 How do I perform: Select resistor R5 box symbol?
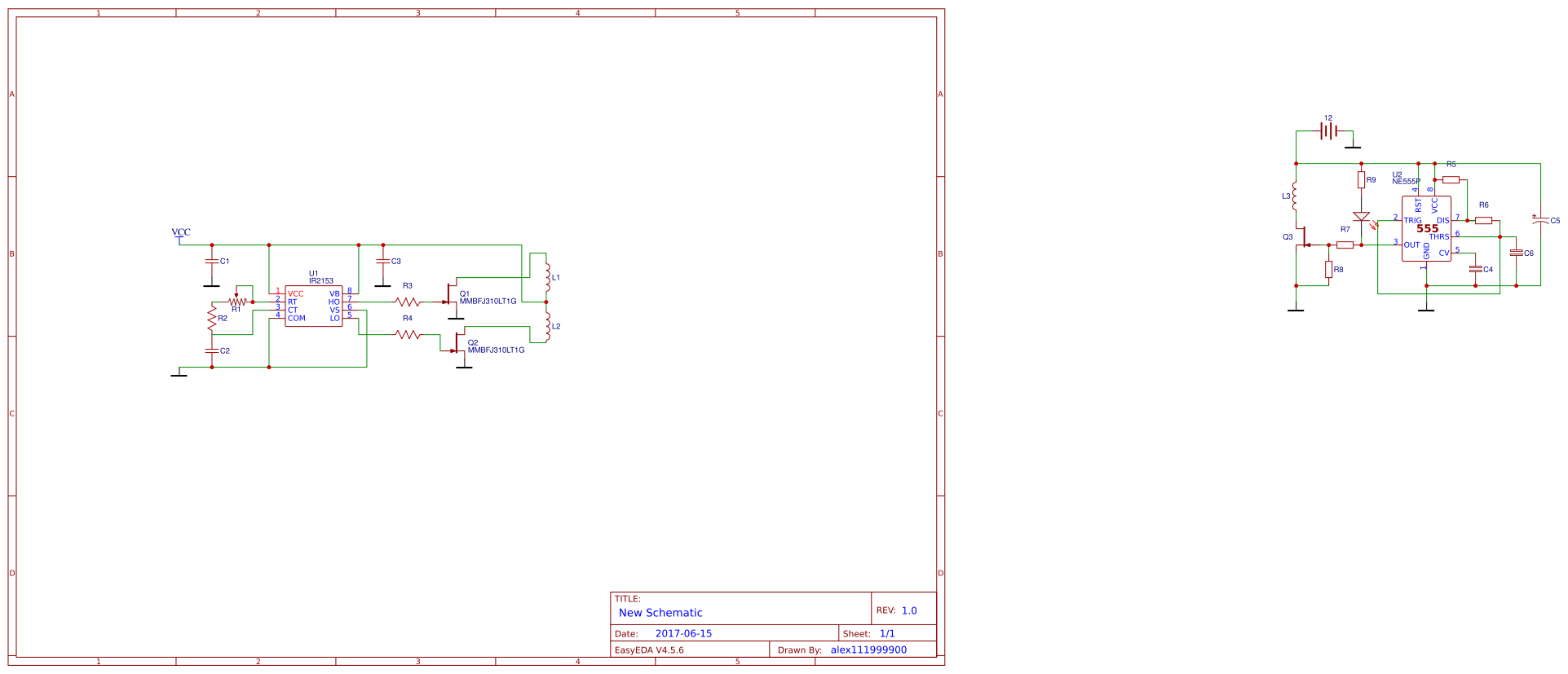(x=1451, y=179)
